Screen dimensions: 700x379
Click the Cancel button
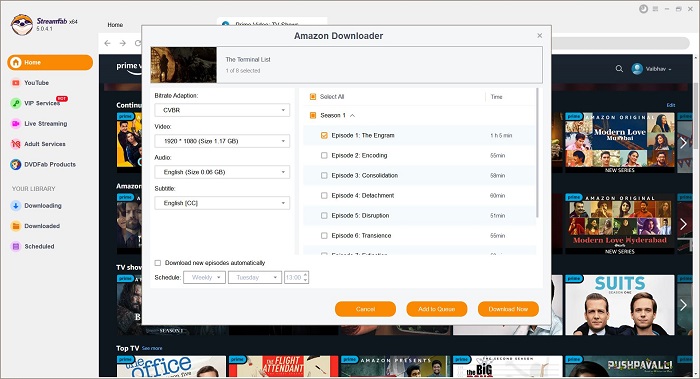(365, 309)
